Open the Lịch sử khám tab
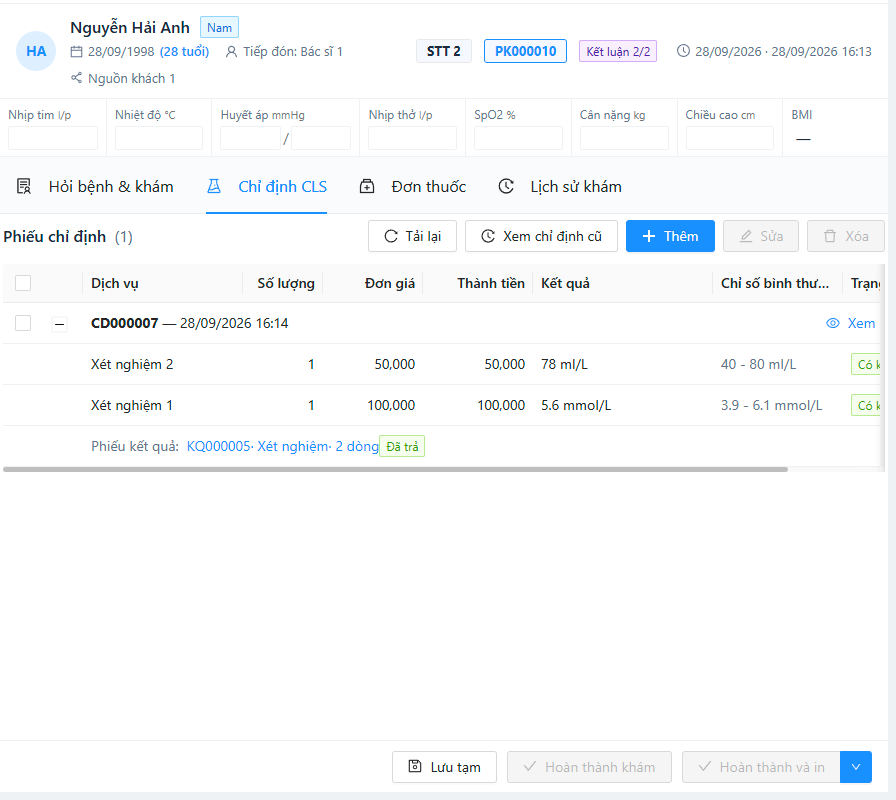896x800 pixels. coord(560,187)
